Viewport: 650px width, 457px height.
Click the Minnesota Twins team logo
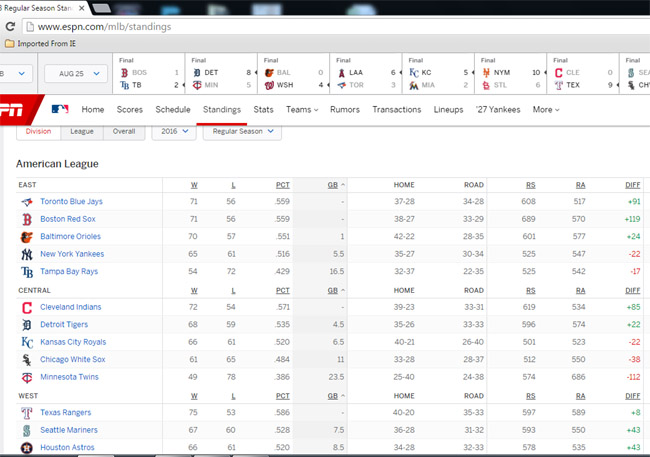point(27,377)
